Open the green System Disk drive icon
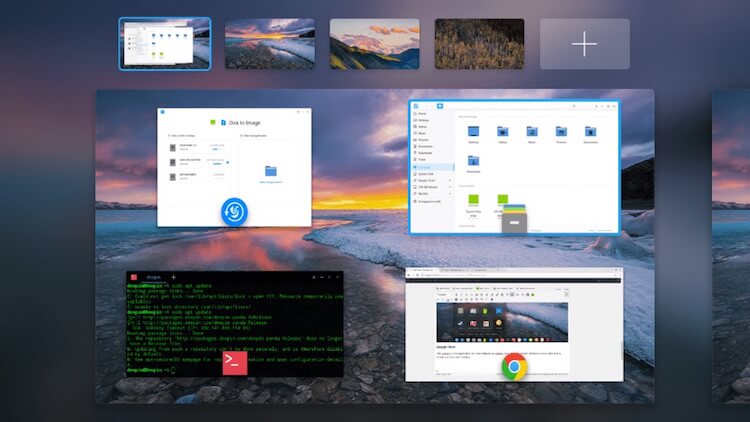 coord(474,200)
